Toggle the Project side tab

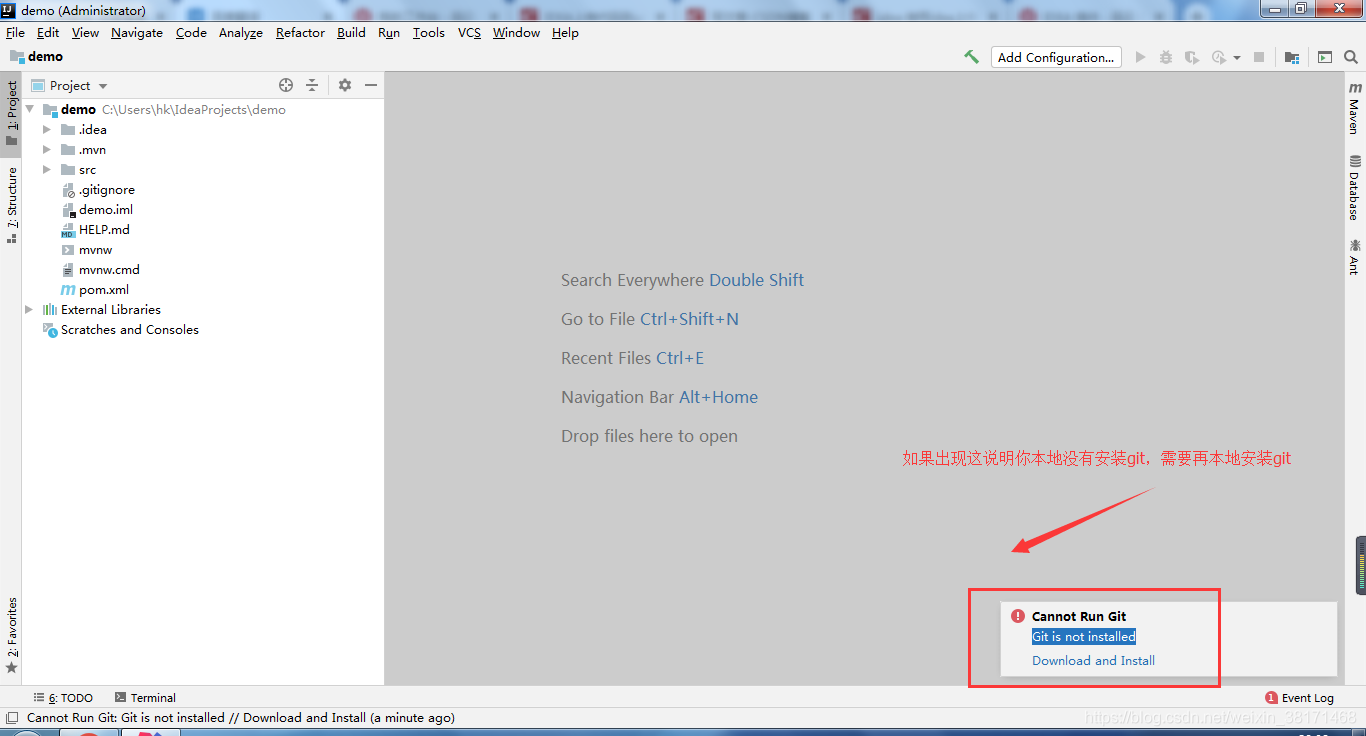click(11, 114)
